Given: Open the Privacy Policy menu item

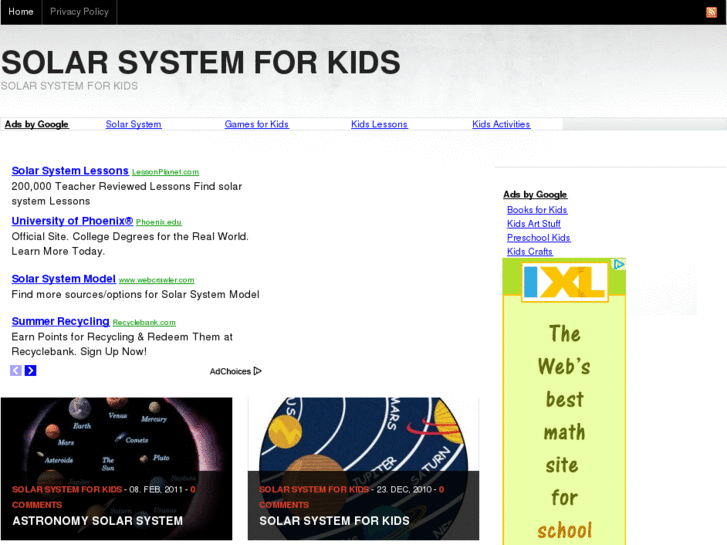Looking at the screenshot, I should pos(79,12).
